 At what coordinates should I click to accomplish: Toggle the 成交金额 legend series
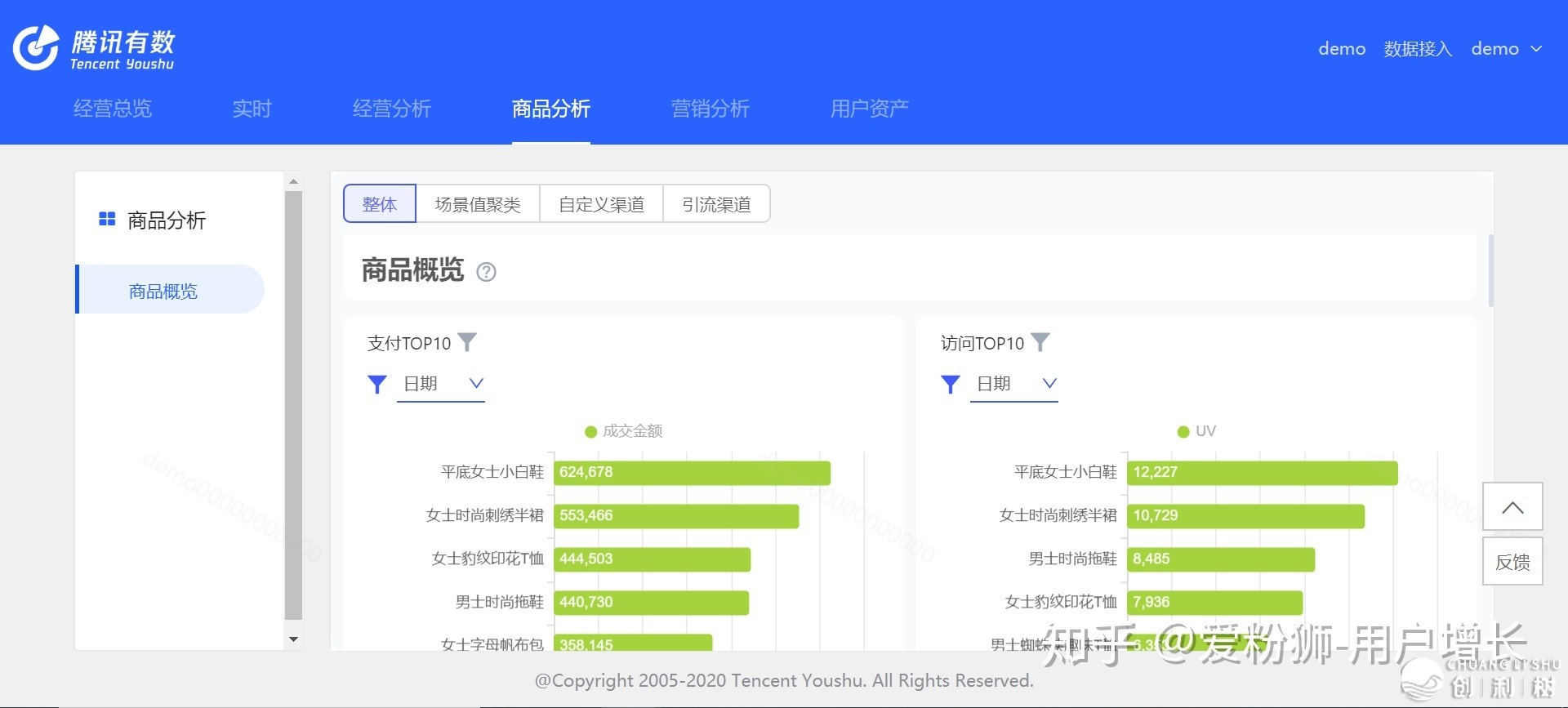point(624,431)
